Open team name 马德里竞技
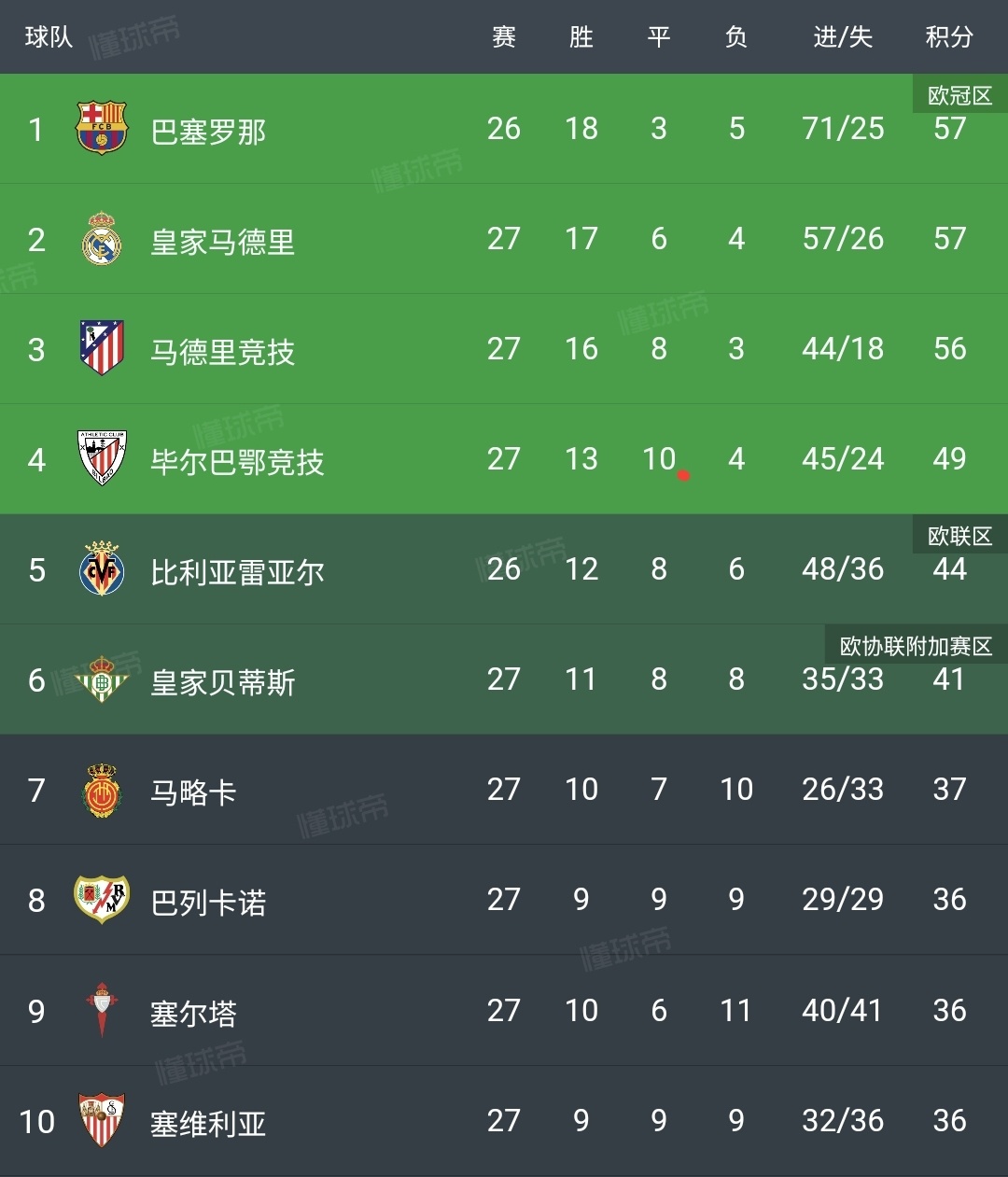Viewport: 1008px width, 1177px height. [x=223, y=352]
